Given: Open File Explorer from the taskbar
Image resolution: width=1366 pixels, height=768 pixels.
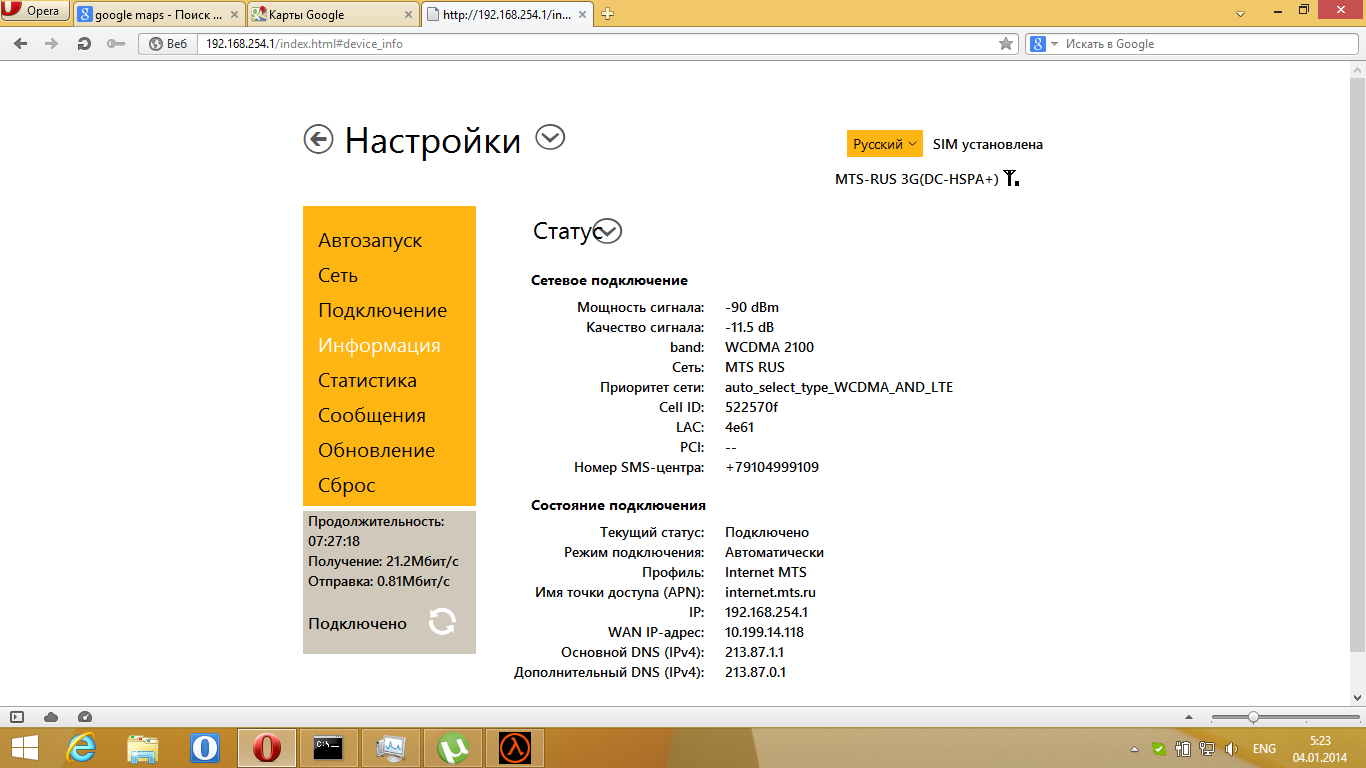Looking at the screenshot, I should point(143,748).
